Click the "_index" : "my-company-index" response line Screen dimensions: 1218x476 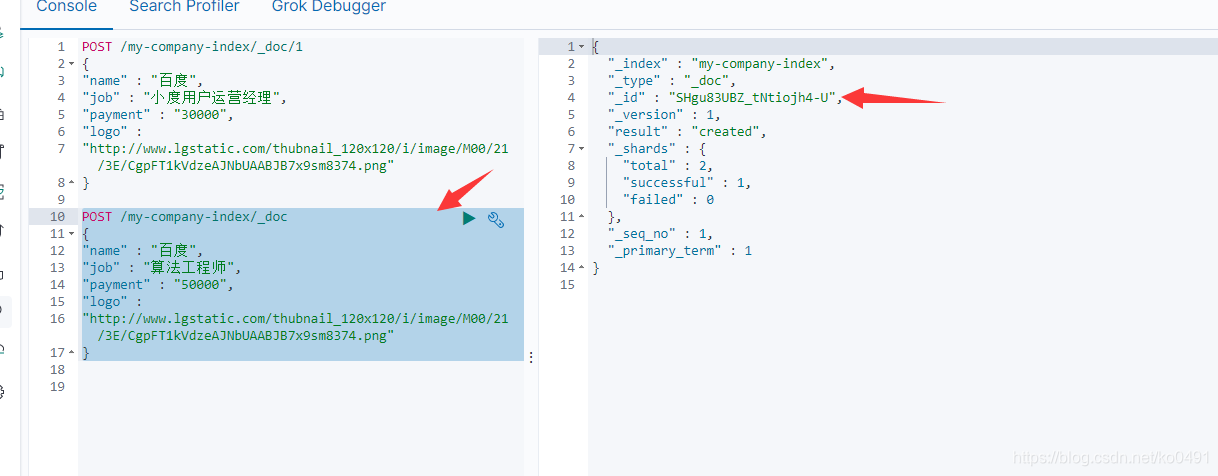[x=721, y=64]
